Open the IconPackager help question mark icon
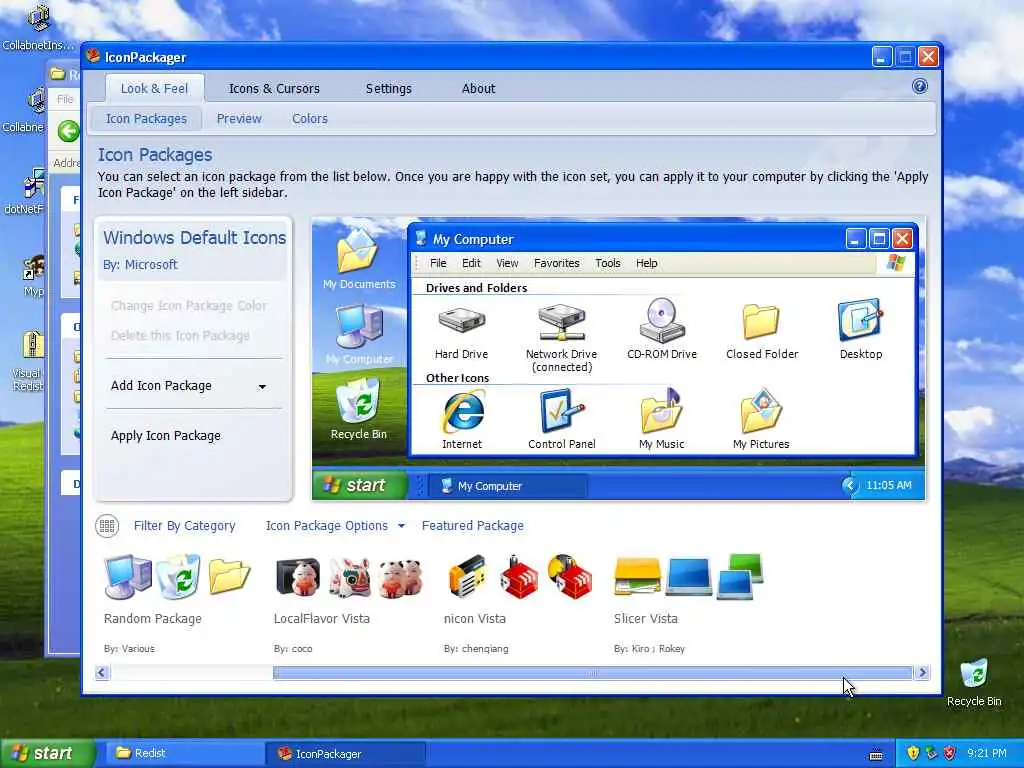Viewport: 1024px width, 768px height. point(920,86)
